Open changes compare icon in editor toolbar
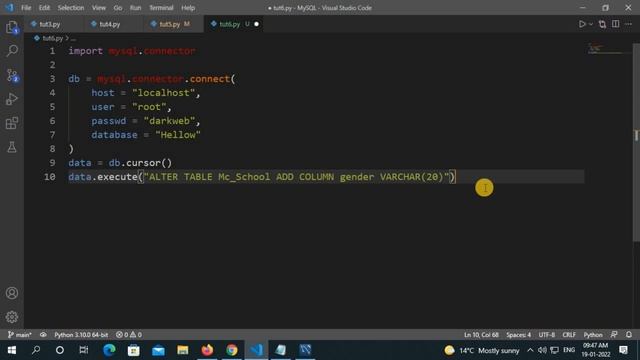This screenshot has height=360, width=640. 602,24
